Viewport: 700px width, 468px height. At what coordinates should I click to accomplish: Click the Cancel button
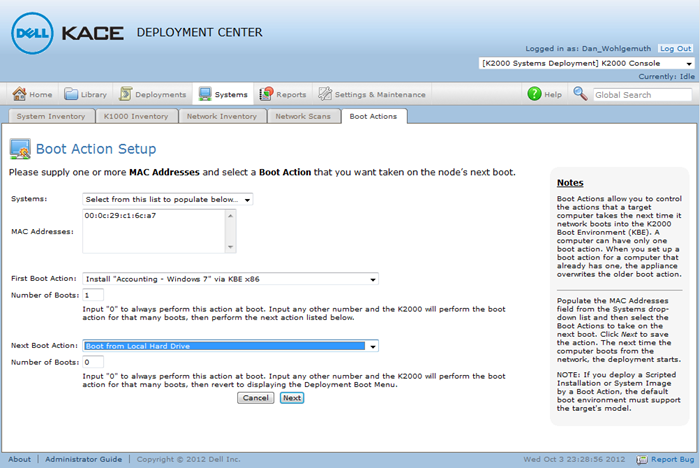pyautogui.click(x=255, y=398)
